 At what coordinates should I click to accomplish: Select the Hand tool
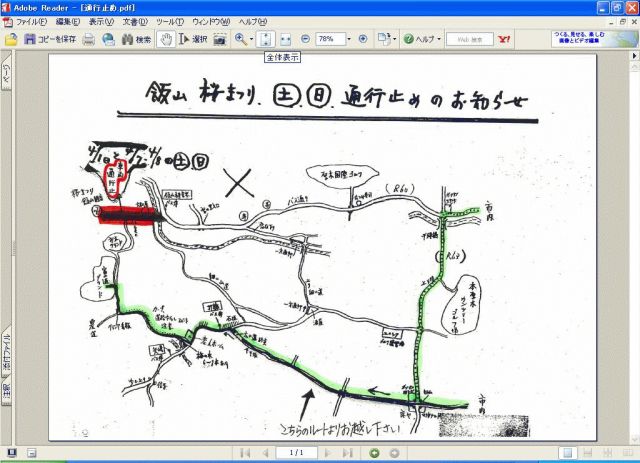166,39
